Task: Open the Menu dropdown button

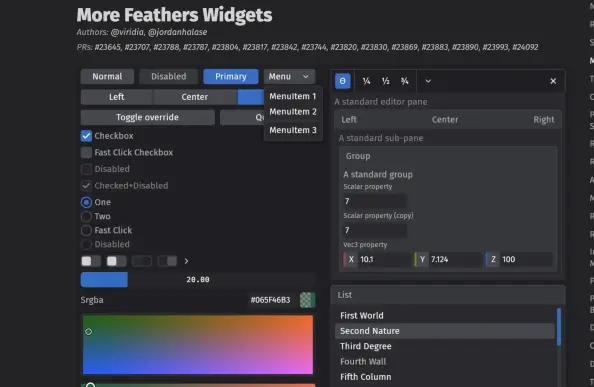Action: [x=289, y=76]
